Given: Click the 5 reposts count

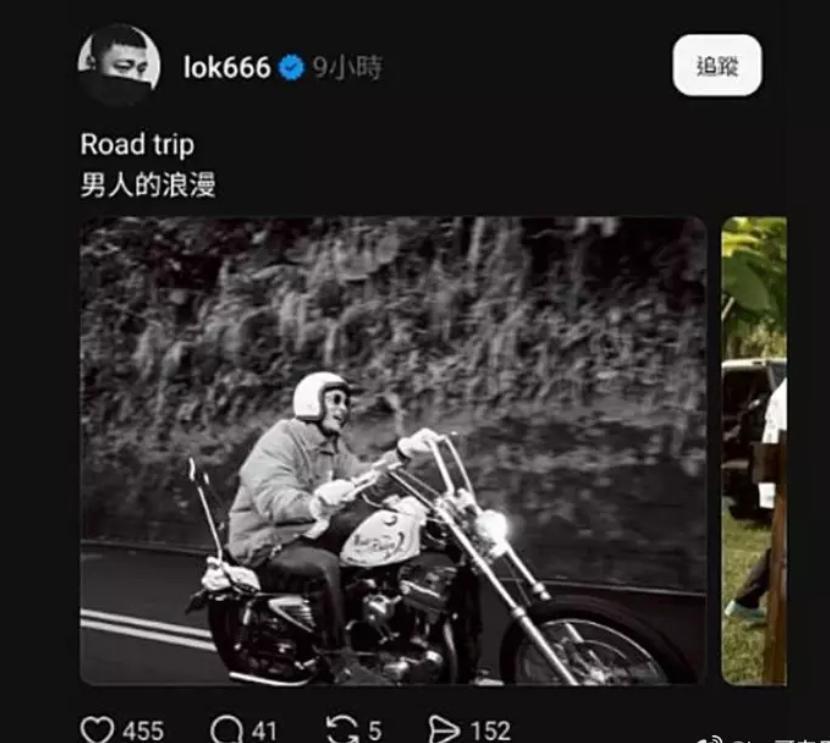Looking at the screenshot, I should point(374,731).
